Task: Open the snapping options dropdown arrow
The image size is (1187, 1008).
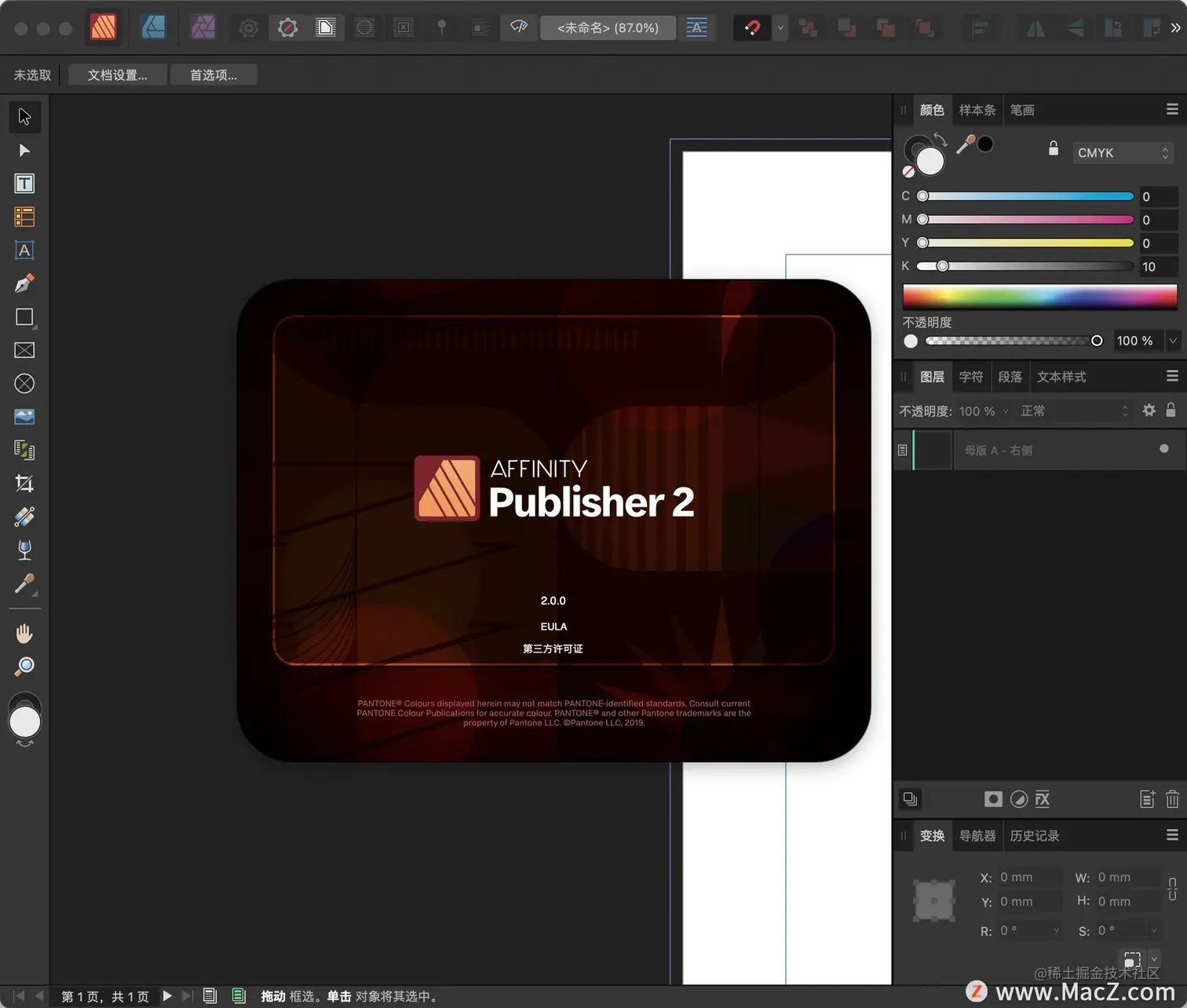Action: click(x=780, y=28)
